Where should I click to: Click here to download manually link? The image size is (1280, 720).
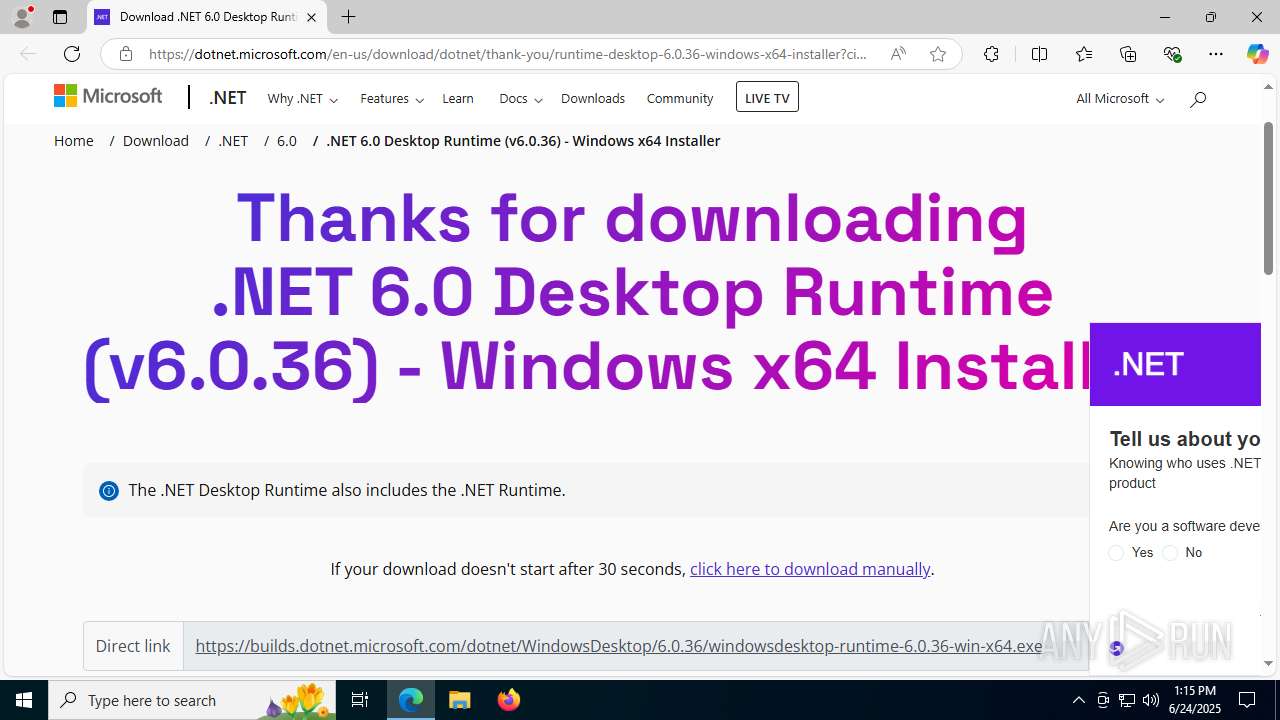810,569
